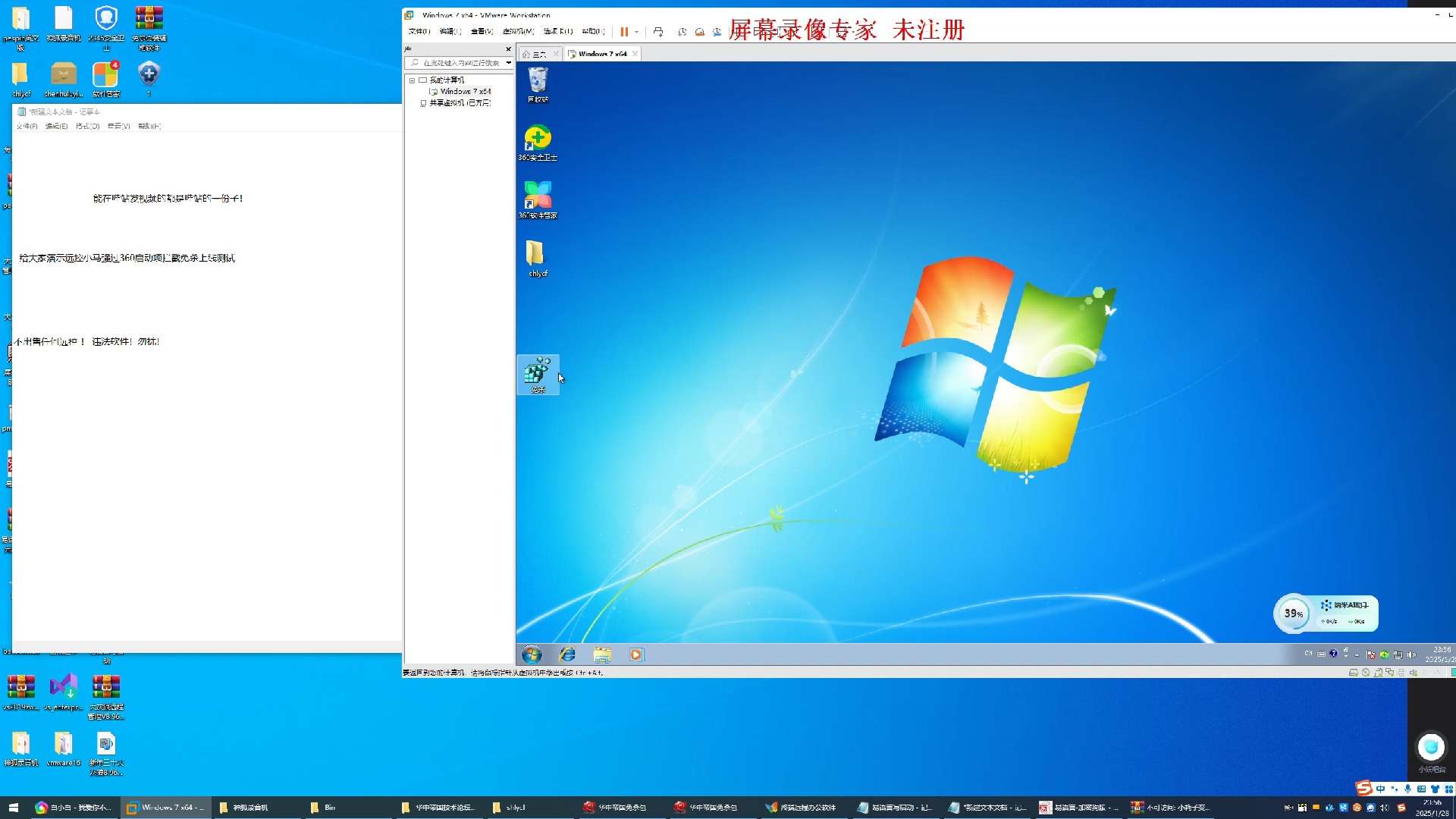Viewport: 1456px width, 819px height.
Task: Click the send Ctrl+Alt+Del toolbar icon
Action: click(x=658, y=32)
